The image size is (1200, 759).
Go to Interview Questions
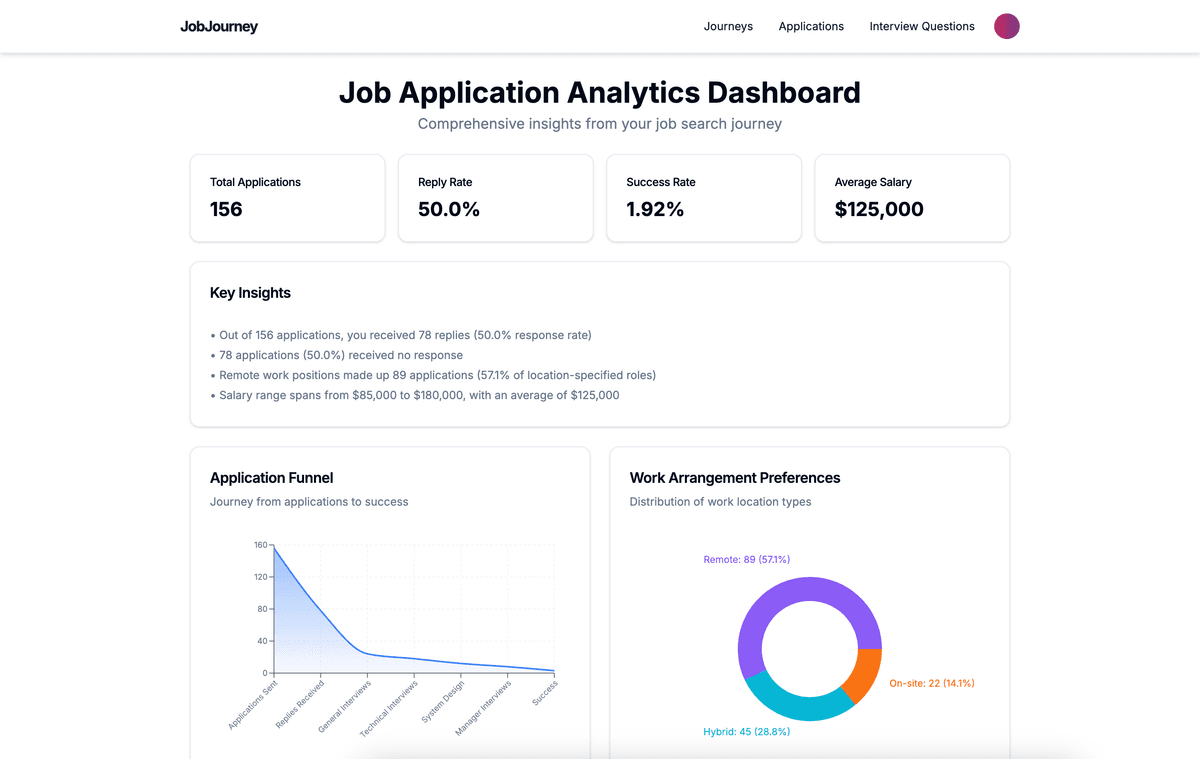pyautogui.click(x=921, y=26)
